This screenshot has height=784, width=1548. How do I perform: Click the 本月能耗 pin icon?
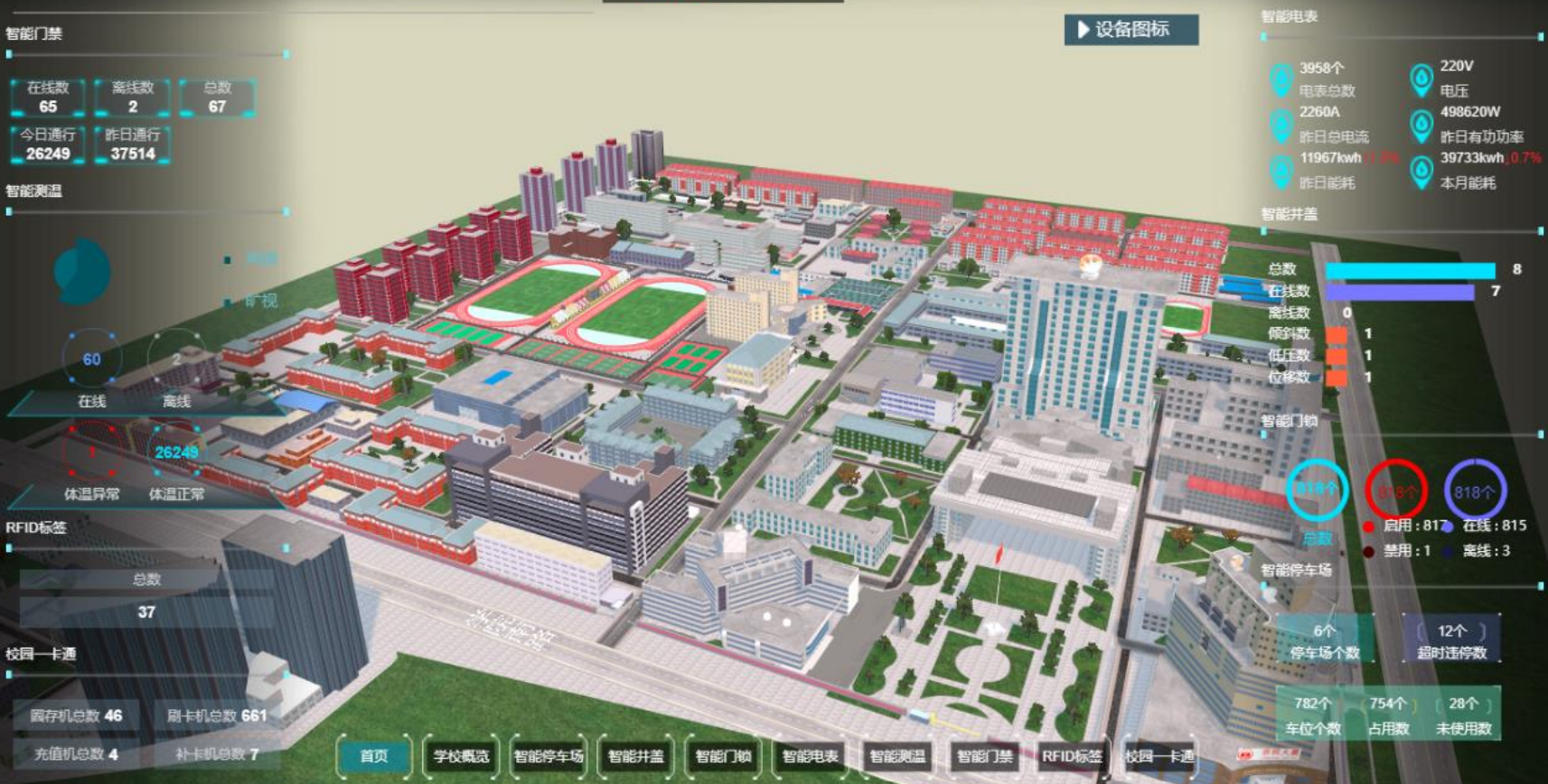(x=1421, y=171)
